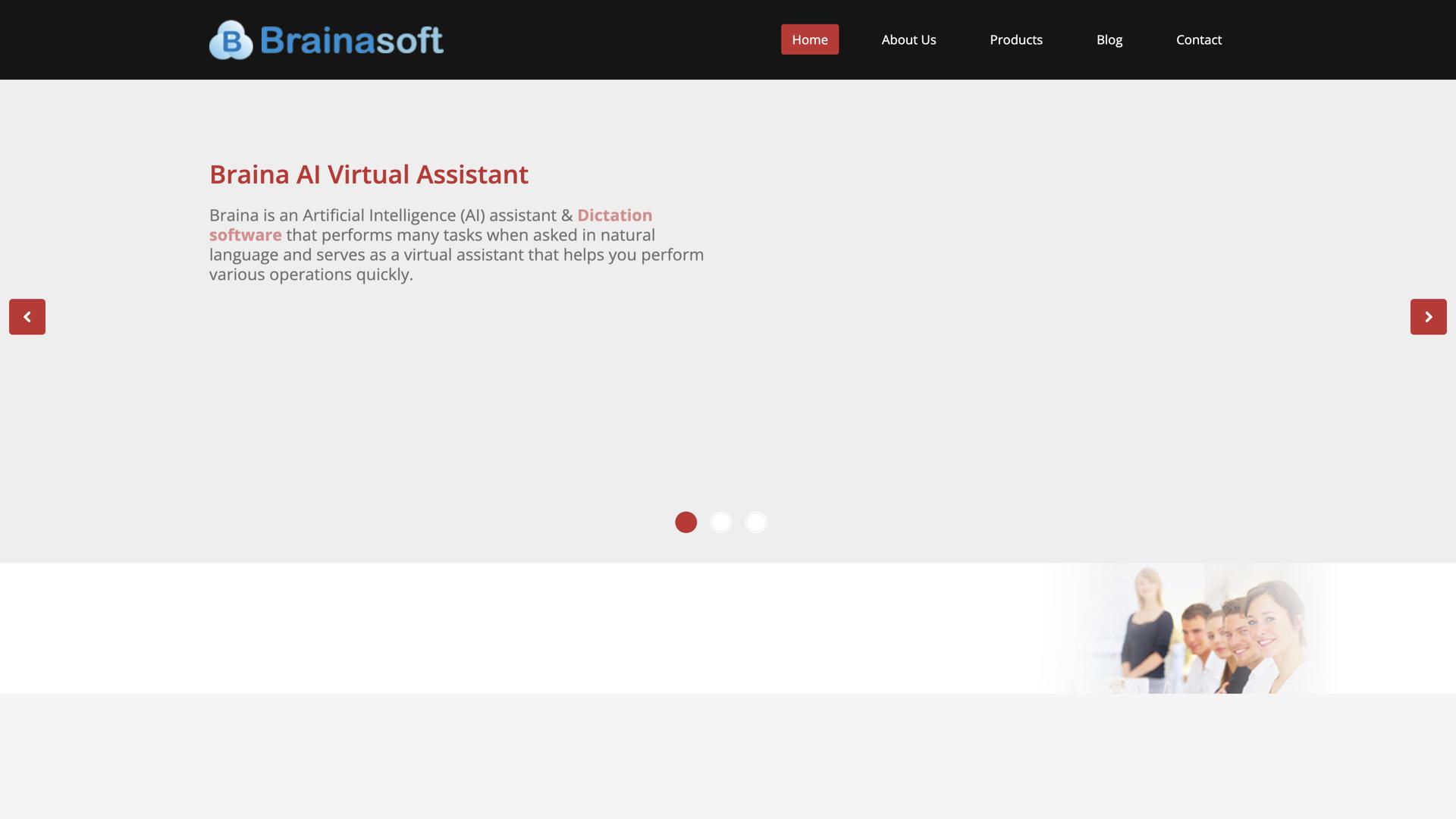Switch to the second slide dot
This screenshot has width=1456, height=819.
click(x=720, y=522)
